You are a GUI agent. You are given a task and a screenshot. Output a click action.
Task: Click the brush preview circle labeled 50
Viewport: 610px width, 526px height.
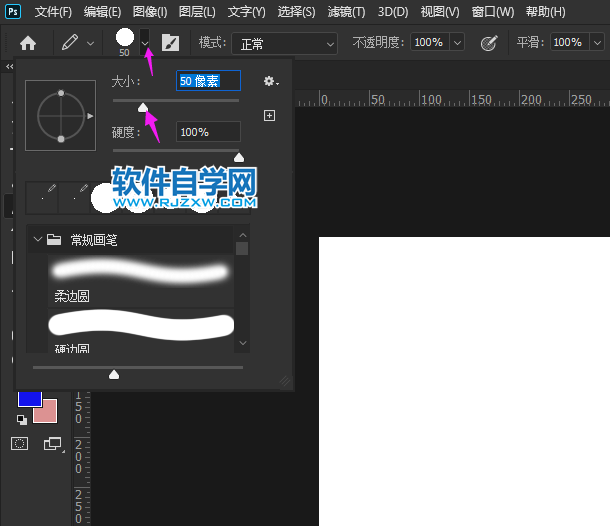124,38
